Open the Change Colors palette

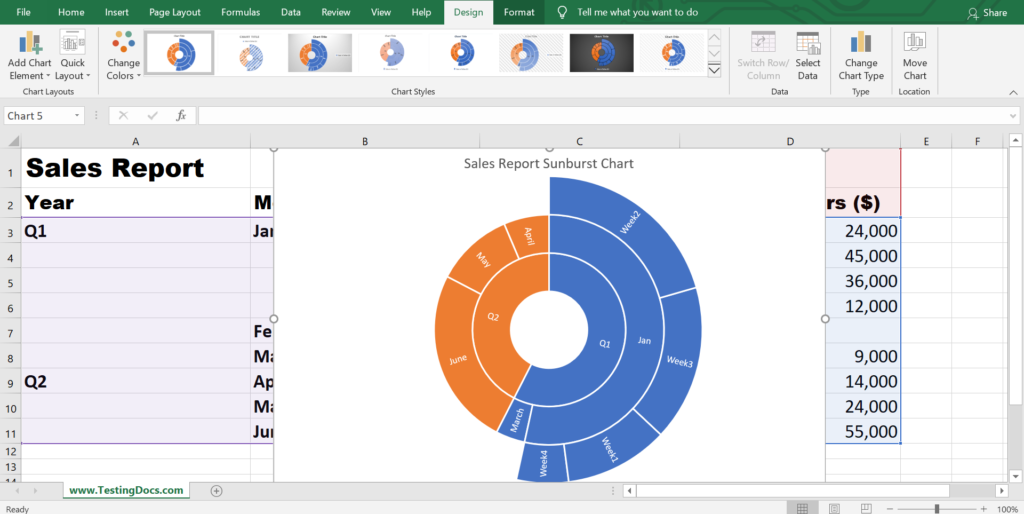[123, 56]
